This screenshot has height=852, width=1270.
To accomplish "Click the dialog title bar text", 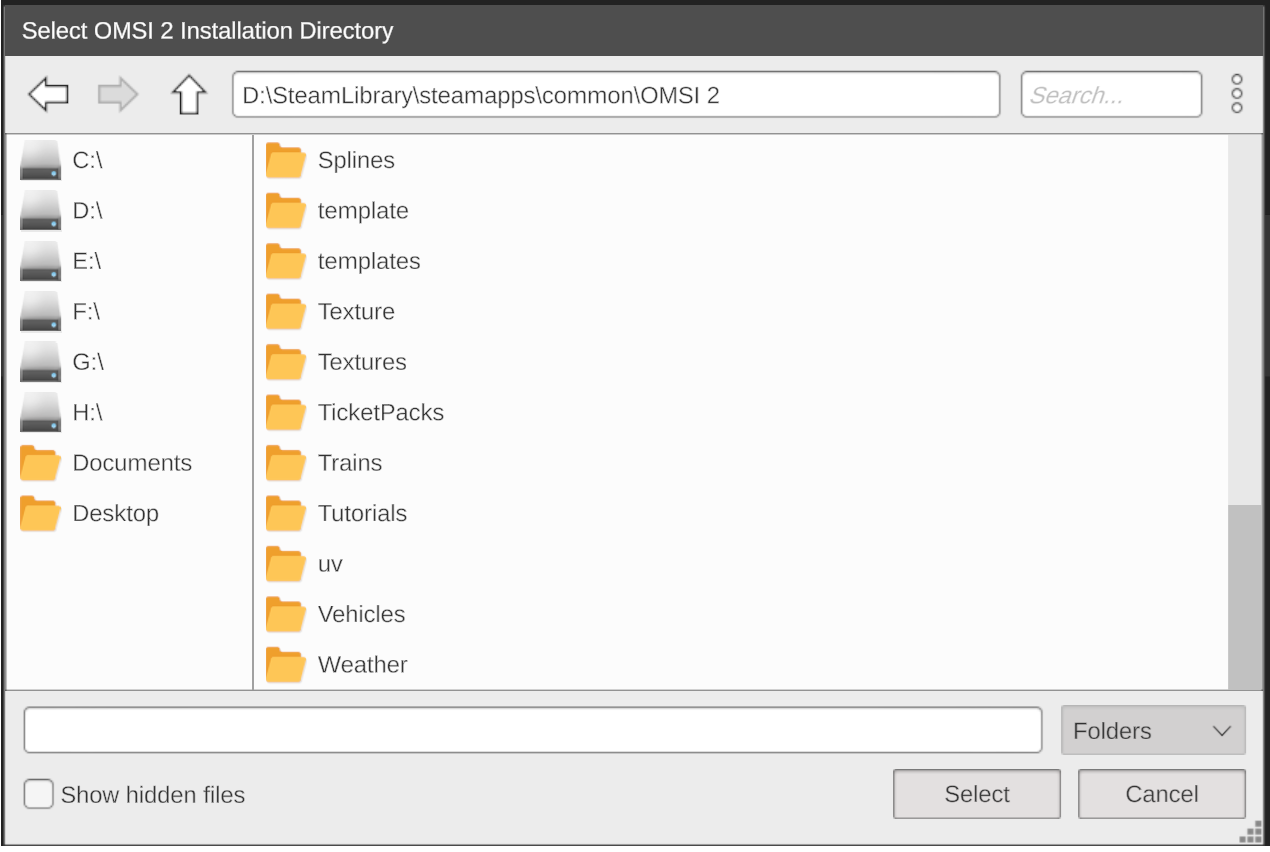I will coord(208,31).
